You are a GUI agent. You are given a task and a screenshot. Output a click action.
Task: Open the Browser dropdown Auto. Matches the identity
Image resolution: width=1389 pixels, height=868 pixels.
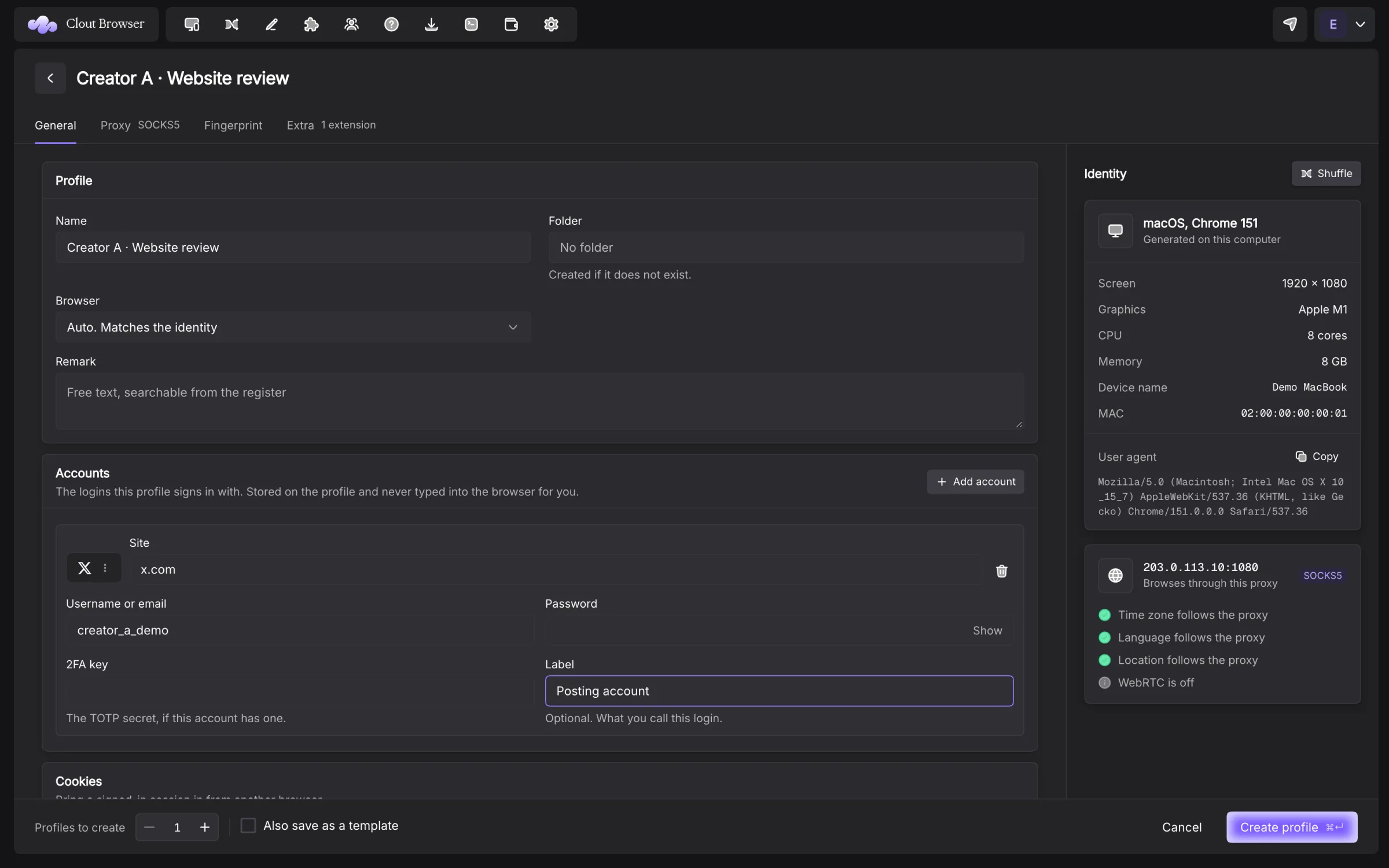(x=293, y=327)
